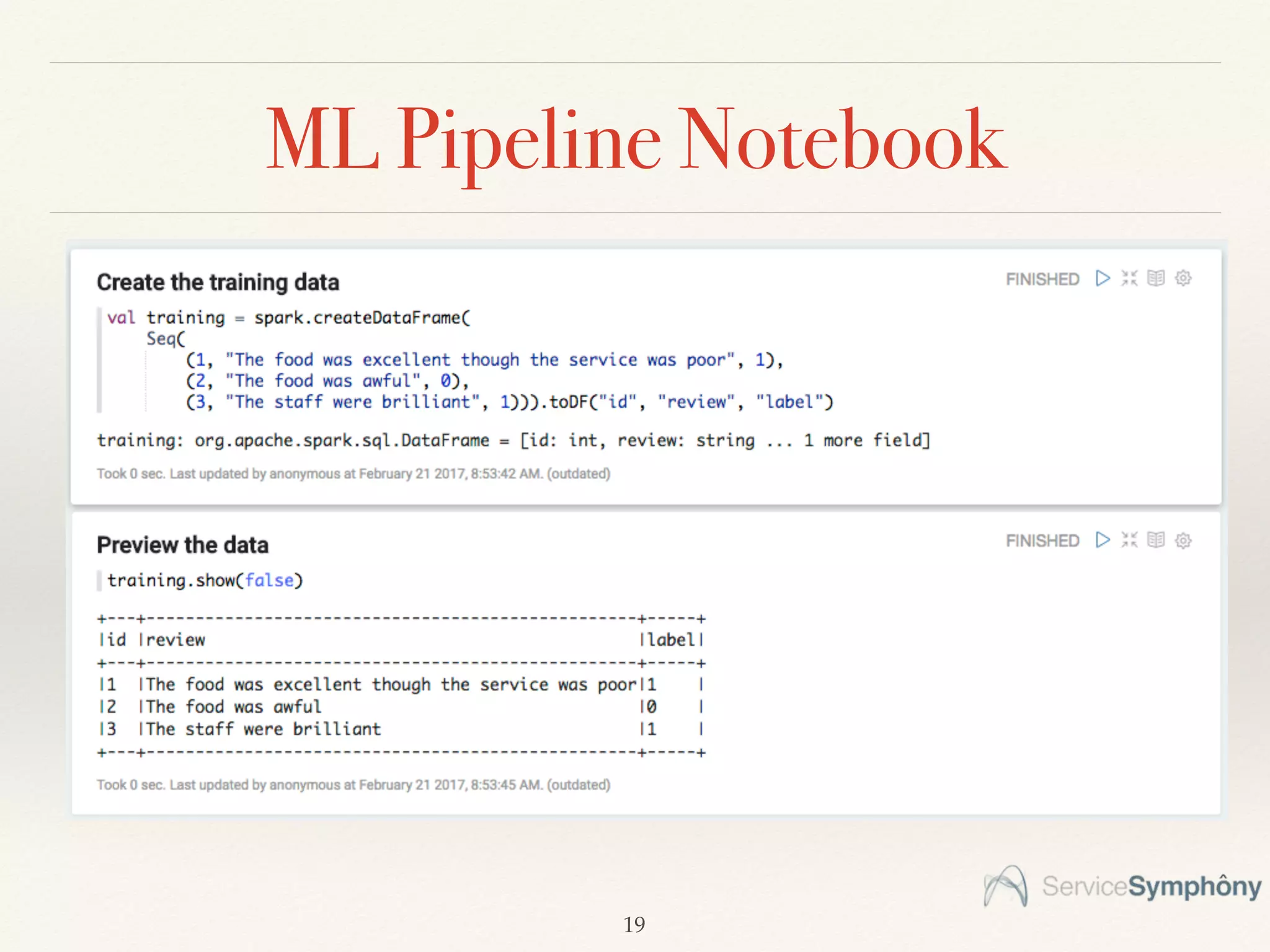
Task: Toggle editor visibility of 'Preview the data' paragraph
Action: tap(1129, 540)
